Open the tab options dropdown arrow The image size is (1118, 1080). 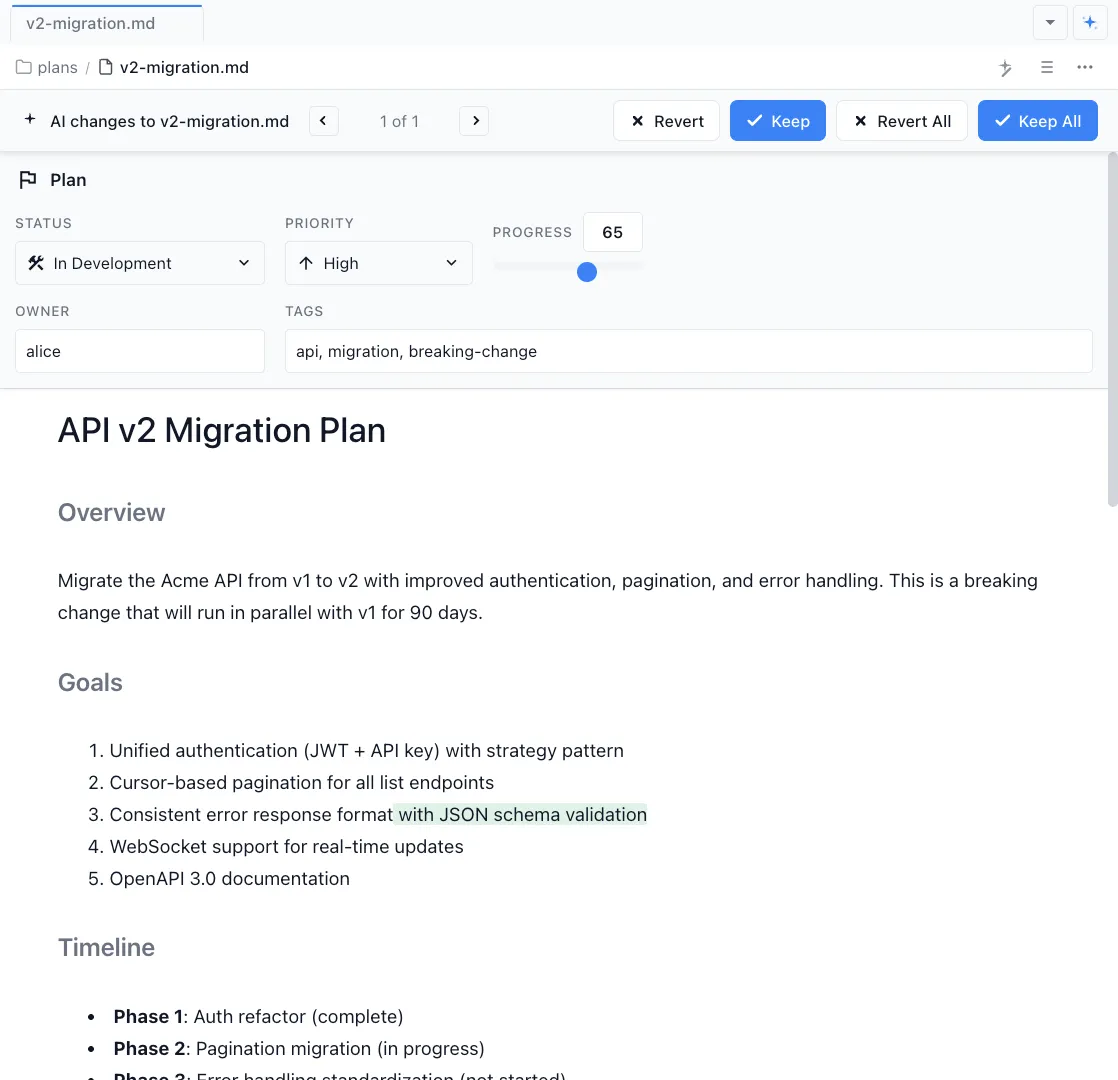1049,22
